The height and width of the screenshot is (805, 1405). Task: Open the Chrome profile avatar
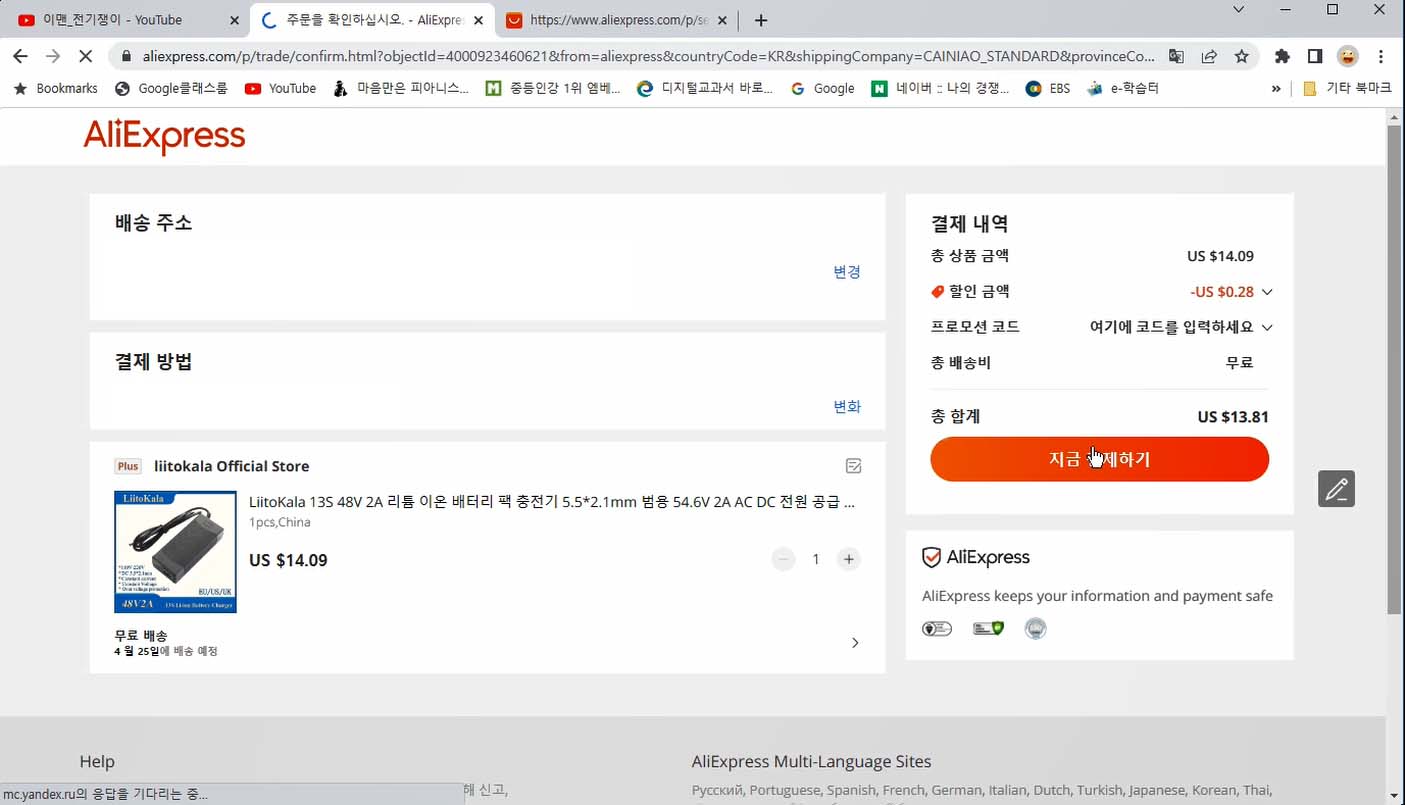pyautogui.click(x=1347, y=56)
